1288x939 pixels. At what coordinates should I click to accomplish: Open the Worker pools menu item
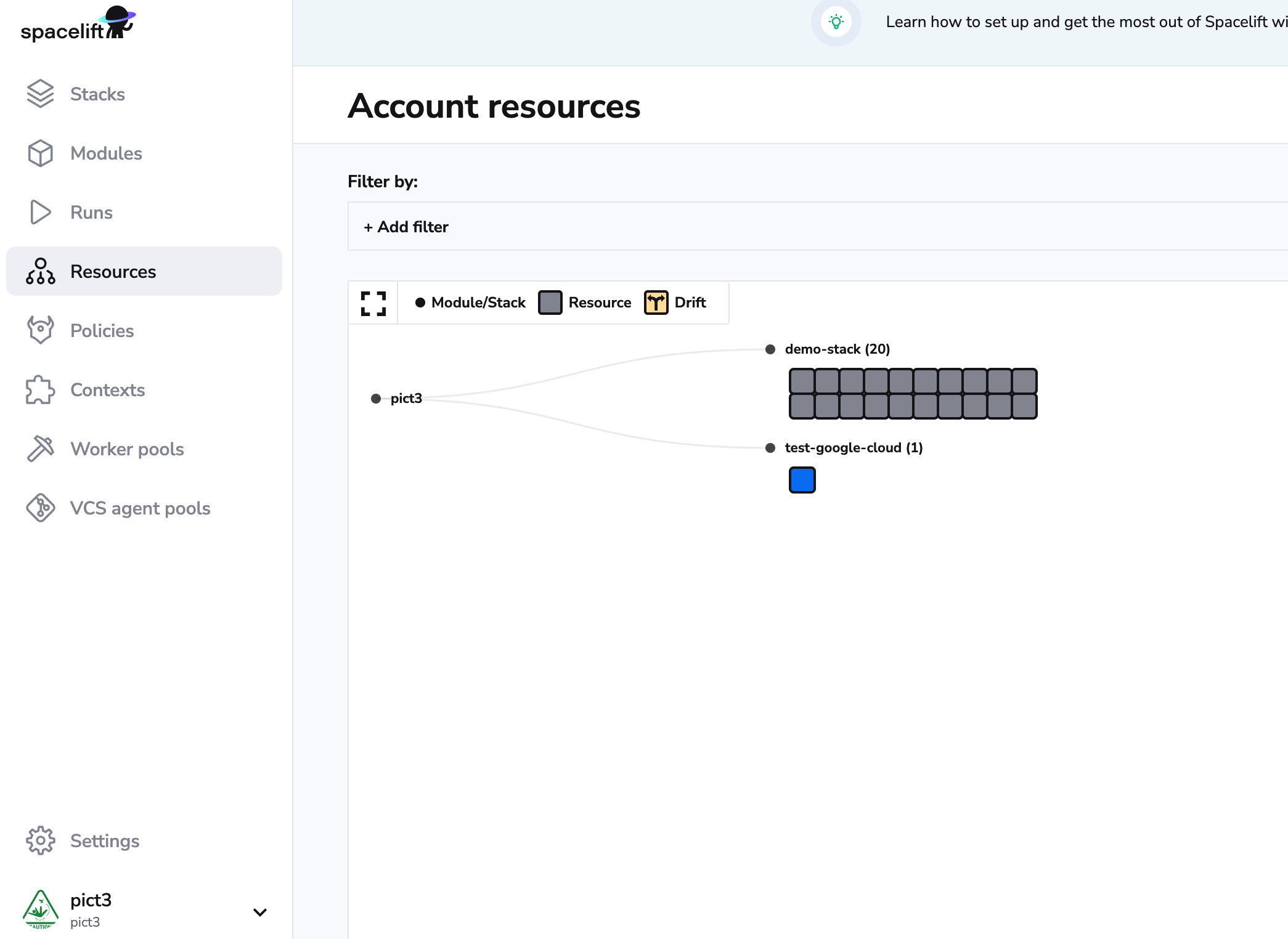tap(127, 449)
